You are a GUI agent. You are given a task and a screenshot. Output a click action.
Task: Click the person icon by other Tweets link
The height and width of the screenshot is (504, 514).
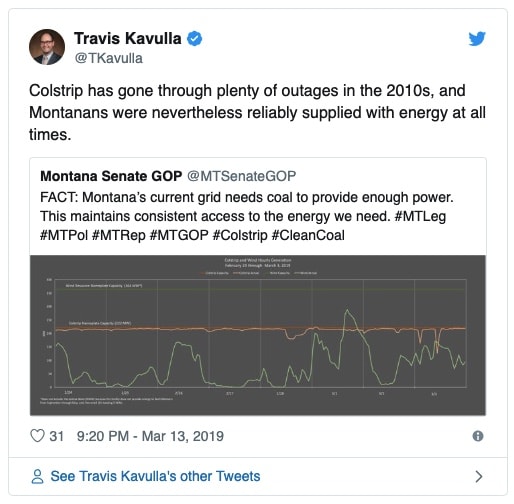[37, 476]
